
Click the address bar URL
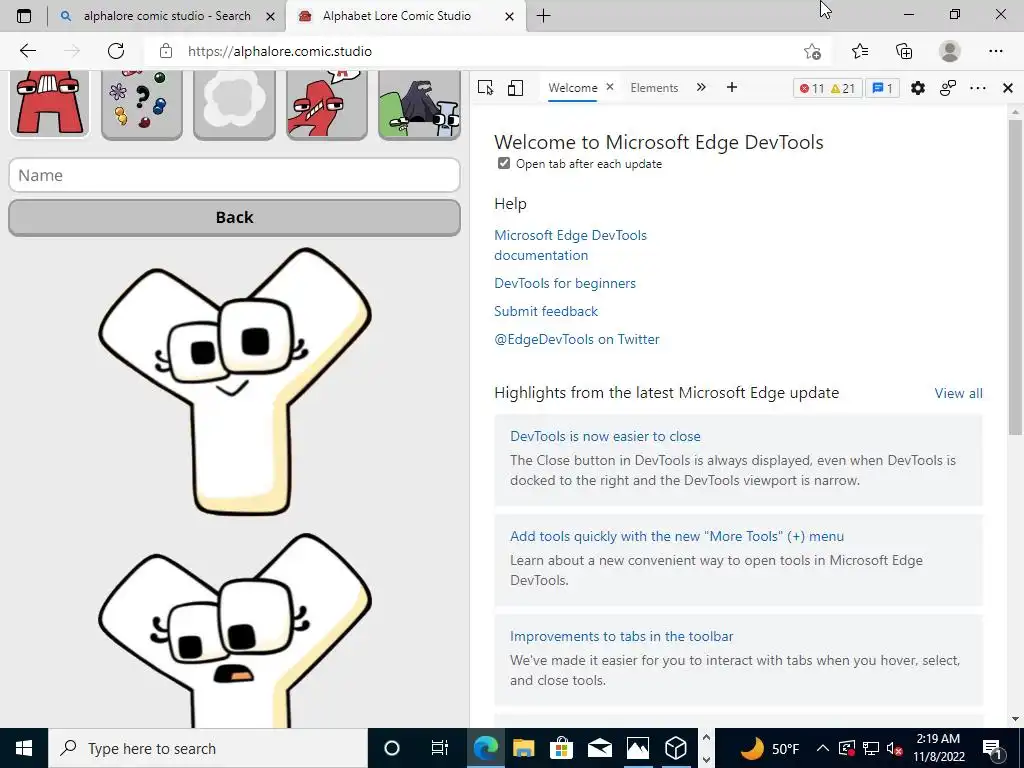tap(280, 52)
